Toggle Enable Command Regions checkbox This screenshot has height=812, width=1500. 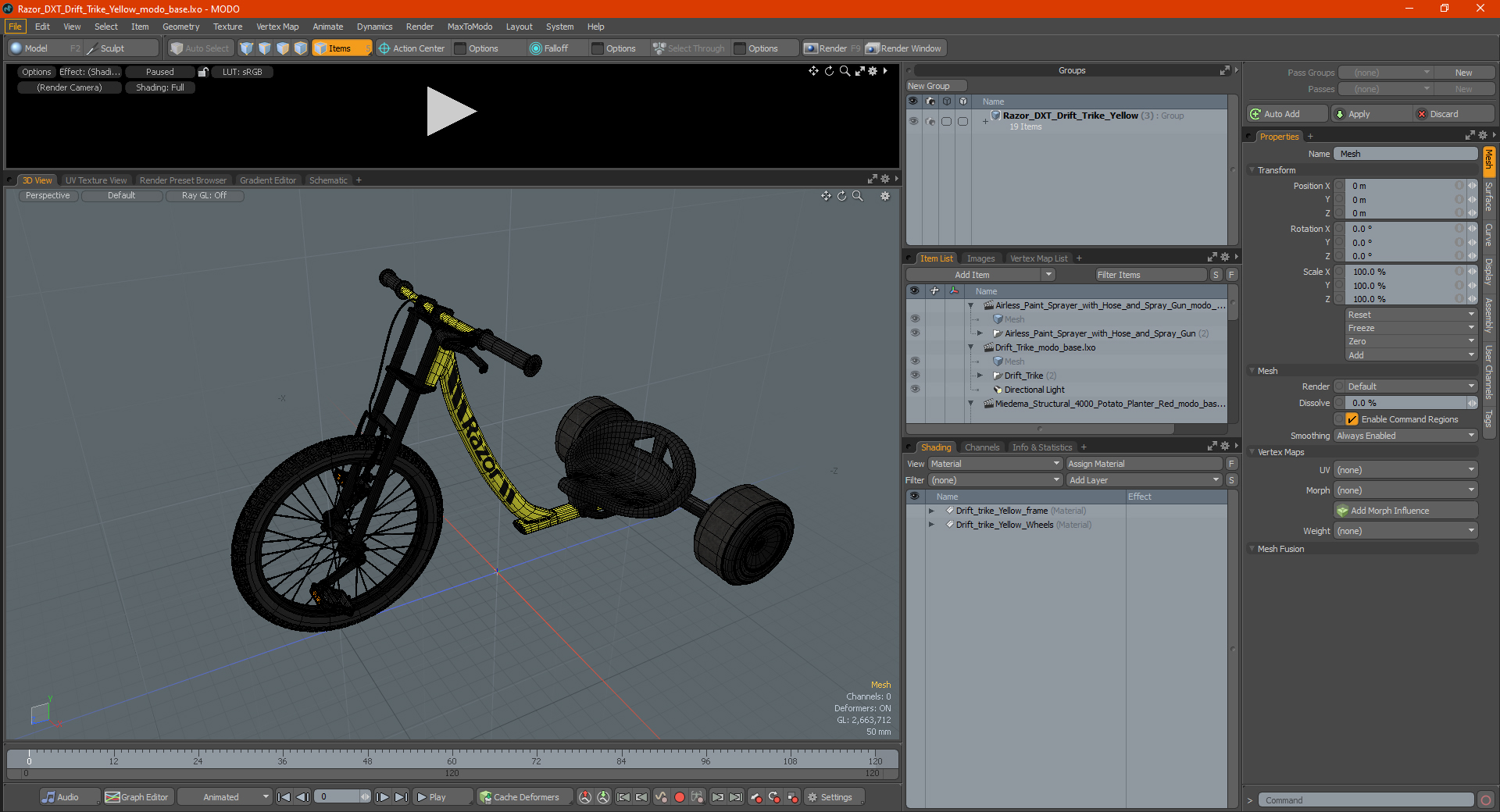click(x=1352, y=419)
